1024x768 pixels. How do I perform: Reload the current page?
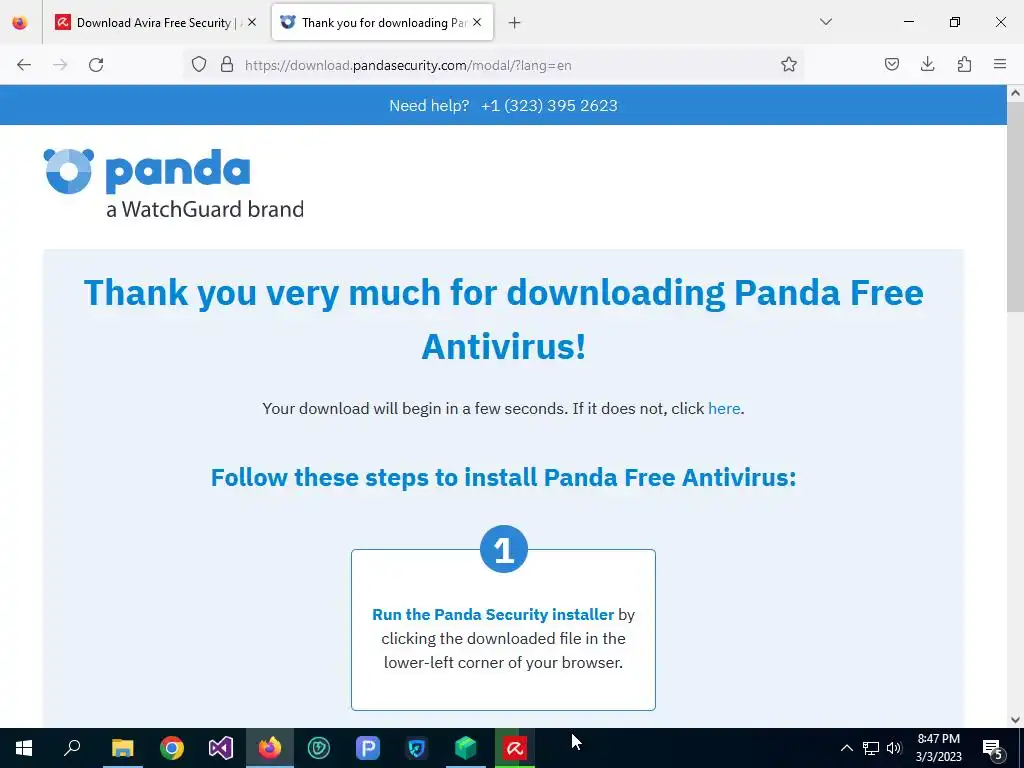(96, 65)
